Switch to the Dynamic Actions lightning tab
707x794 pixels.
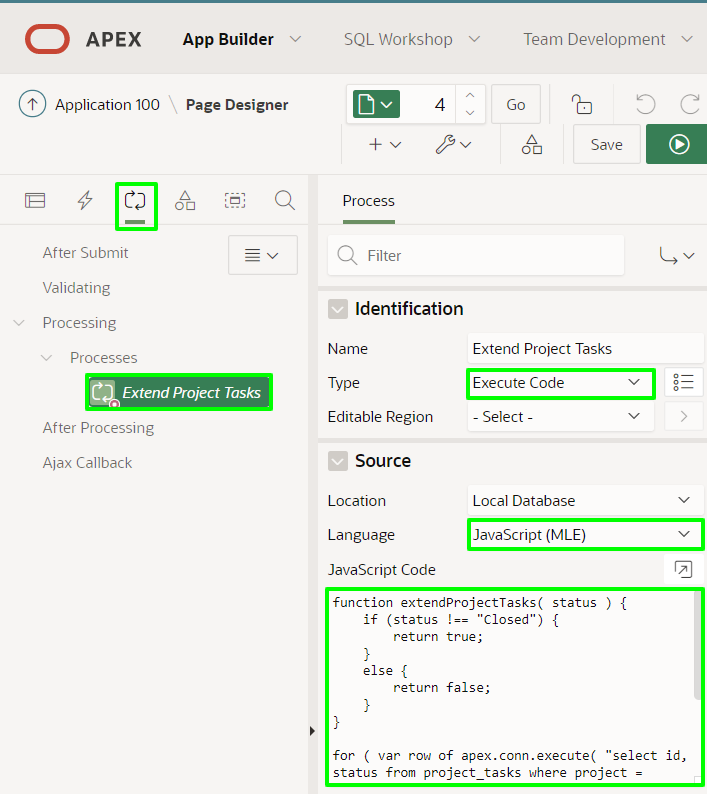85,201
